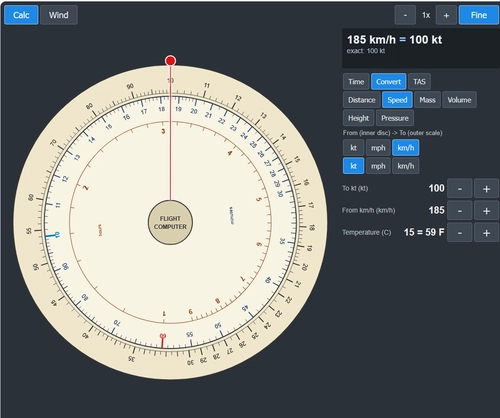The image size is (500, 418).
Task: Set To unit to km/h
Action: [406, 166]
